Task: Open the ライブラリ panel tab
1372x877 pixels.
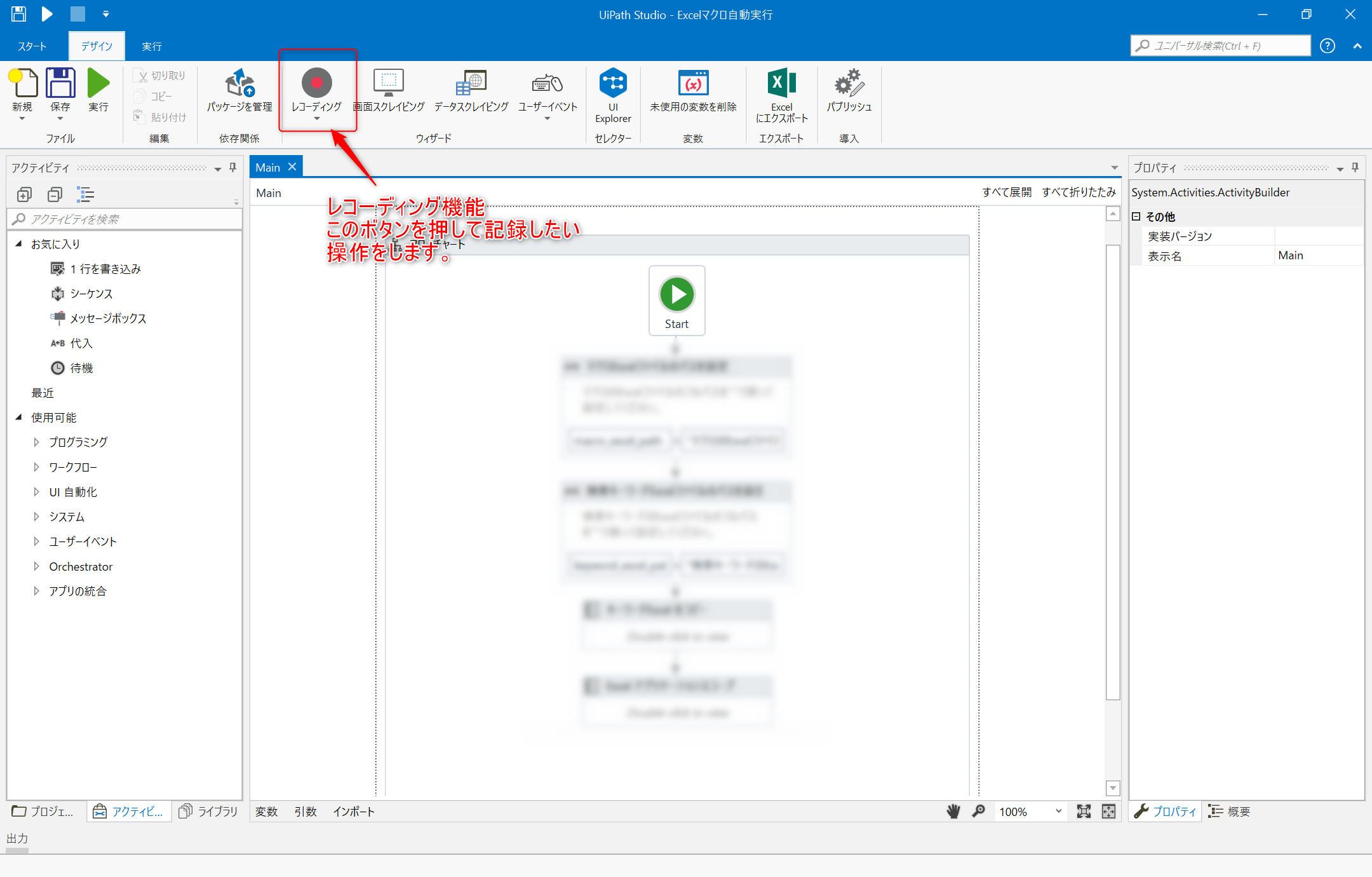Action: (x=209, y=812)
